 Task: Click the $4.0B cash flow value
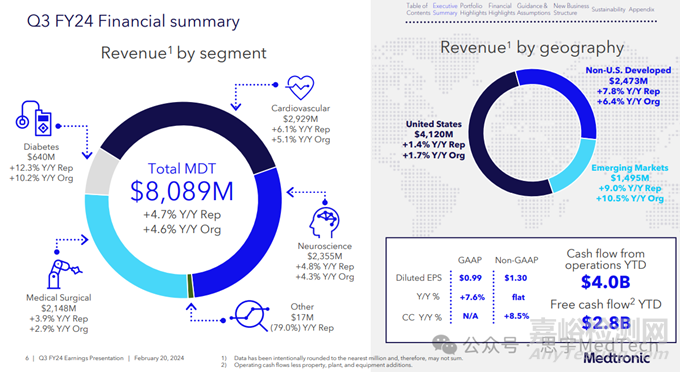605,282
